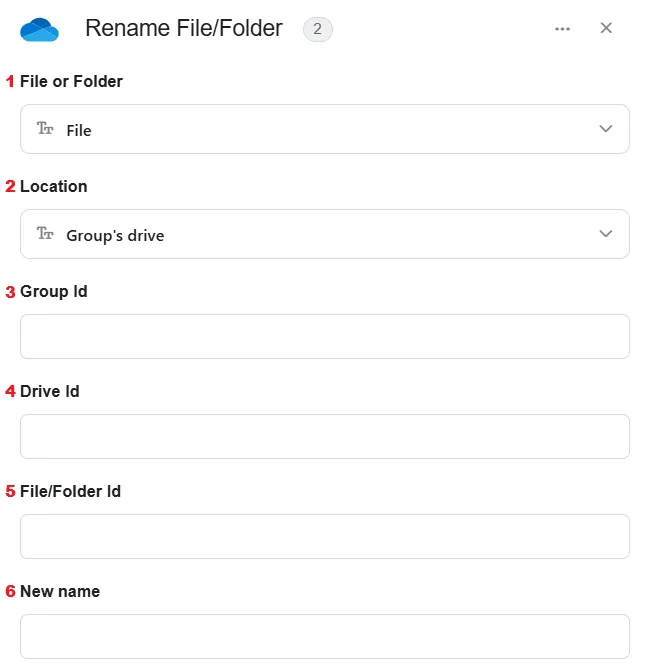Click the File or Folder label
This screenshot has height=669, width=649.
pyautogui.click(x=71, y=81)
